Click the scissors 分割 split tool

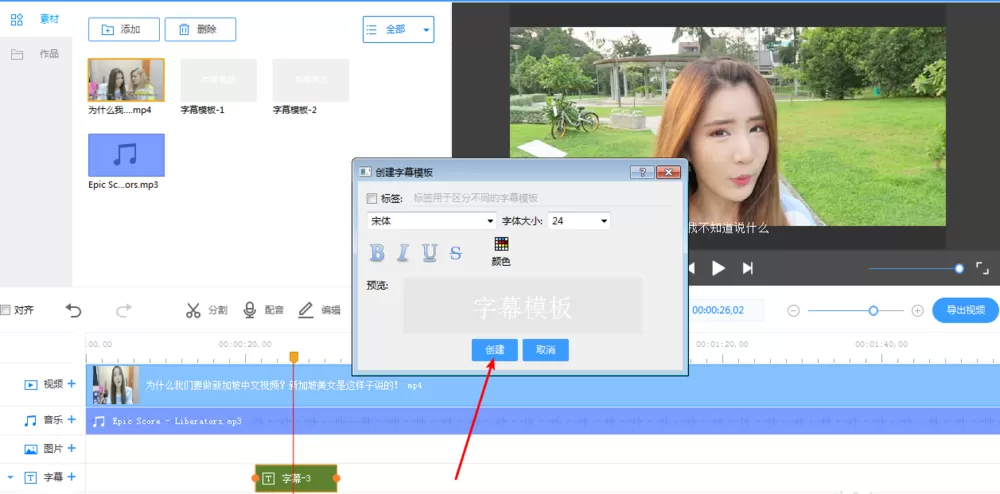(193, 310)
